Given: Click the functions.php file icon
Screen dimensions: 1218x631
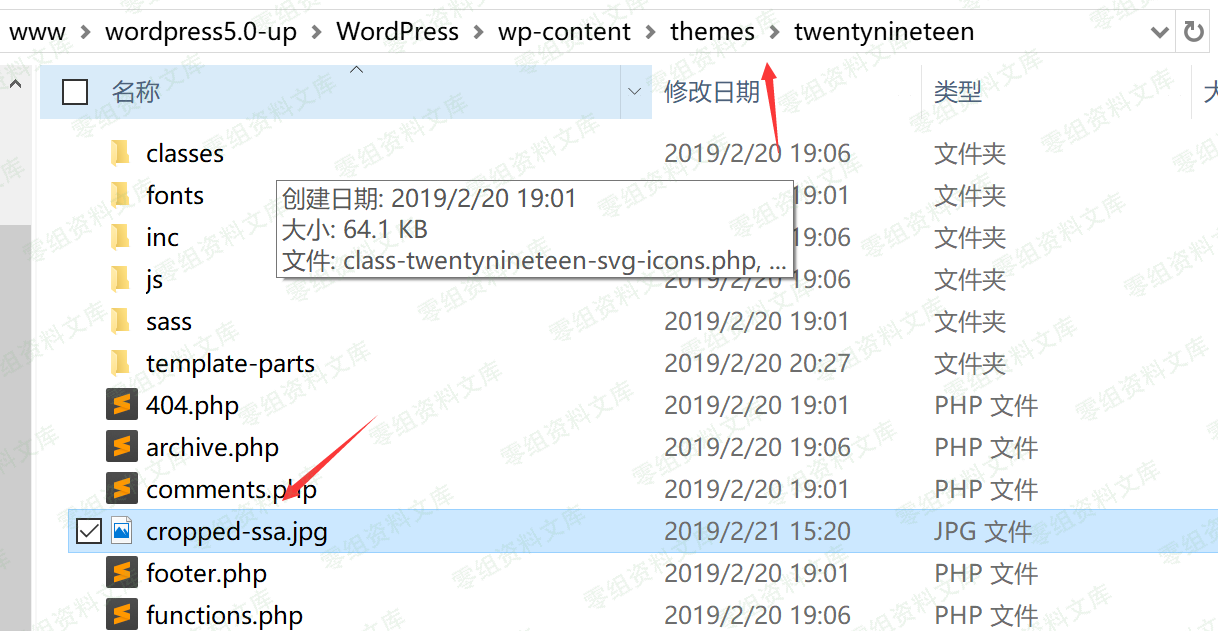Looking at the screenshot, I should click(x=121, y=615).
